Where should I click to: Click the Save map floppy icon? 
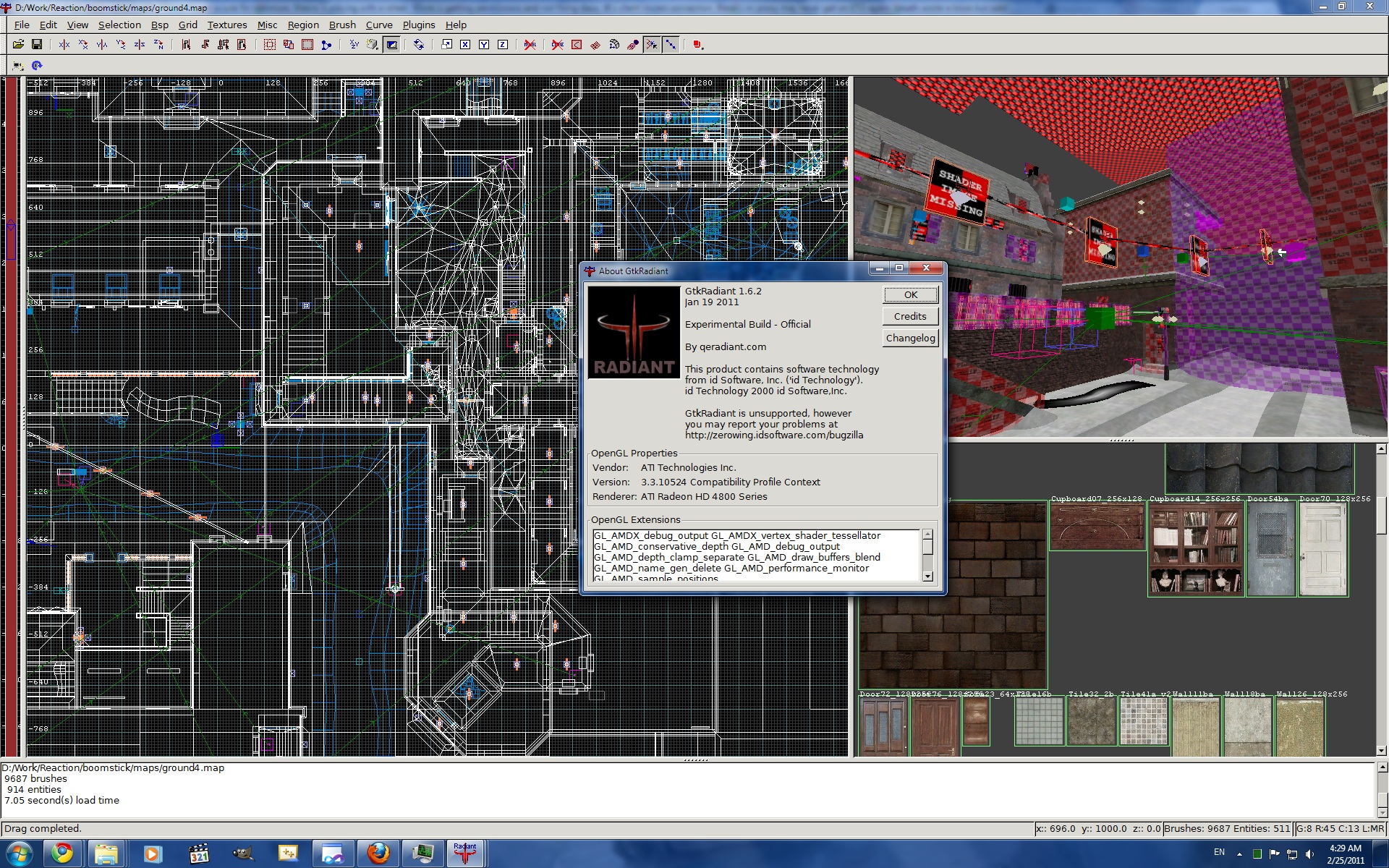point(37,45)
